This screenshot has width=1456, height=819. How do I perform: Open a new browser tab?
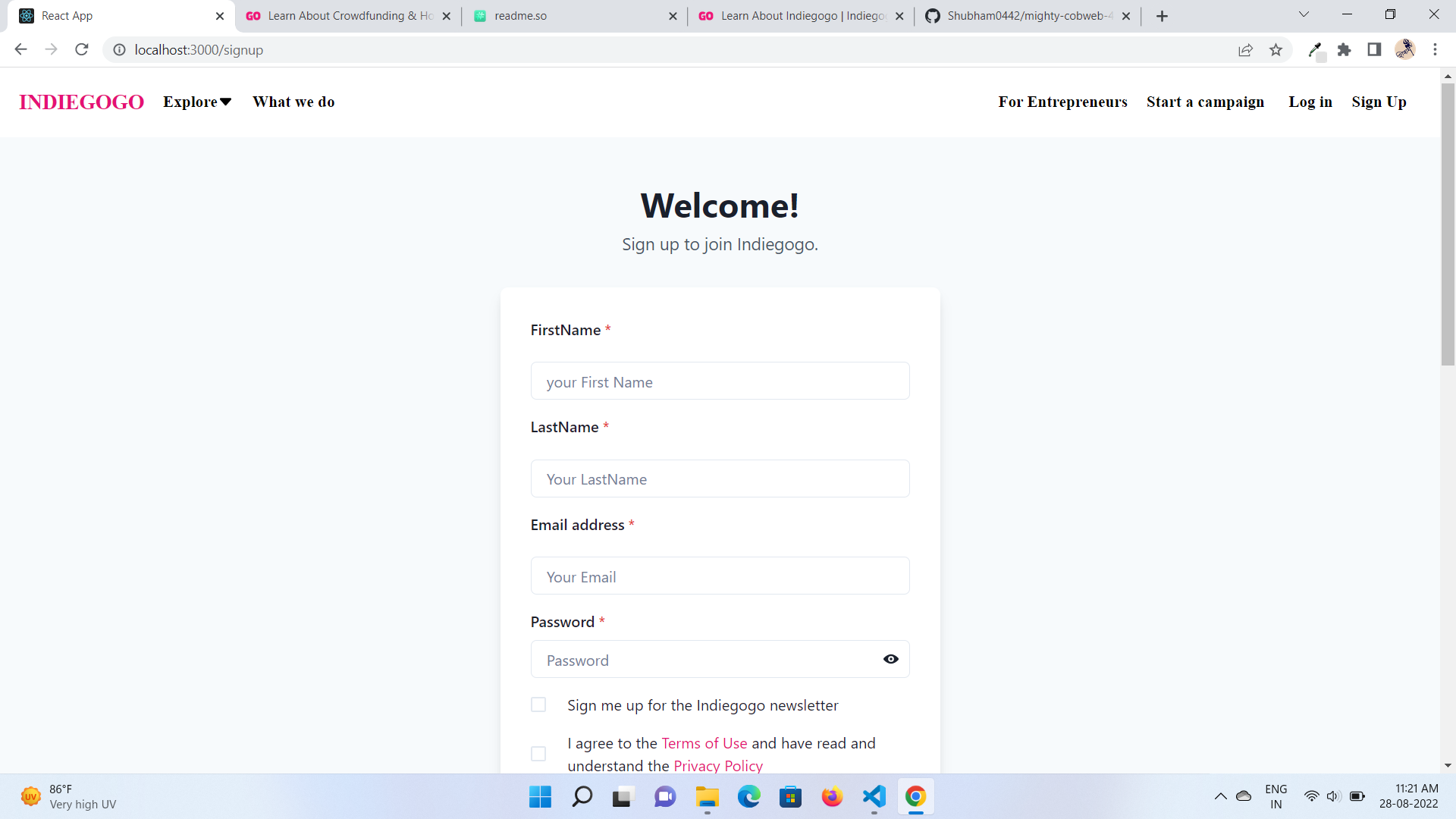point(1162,16)
